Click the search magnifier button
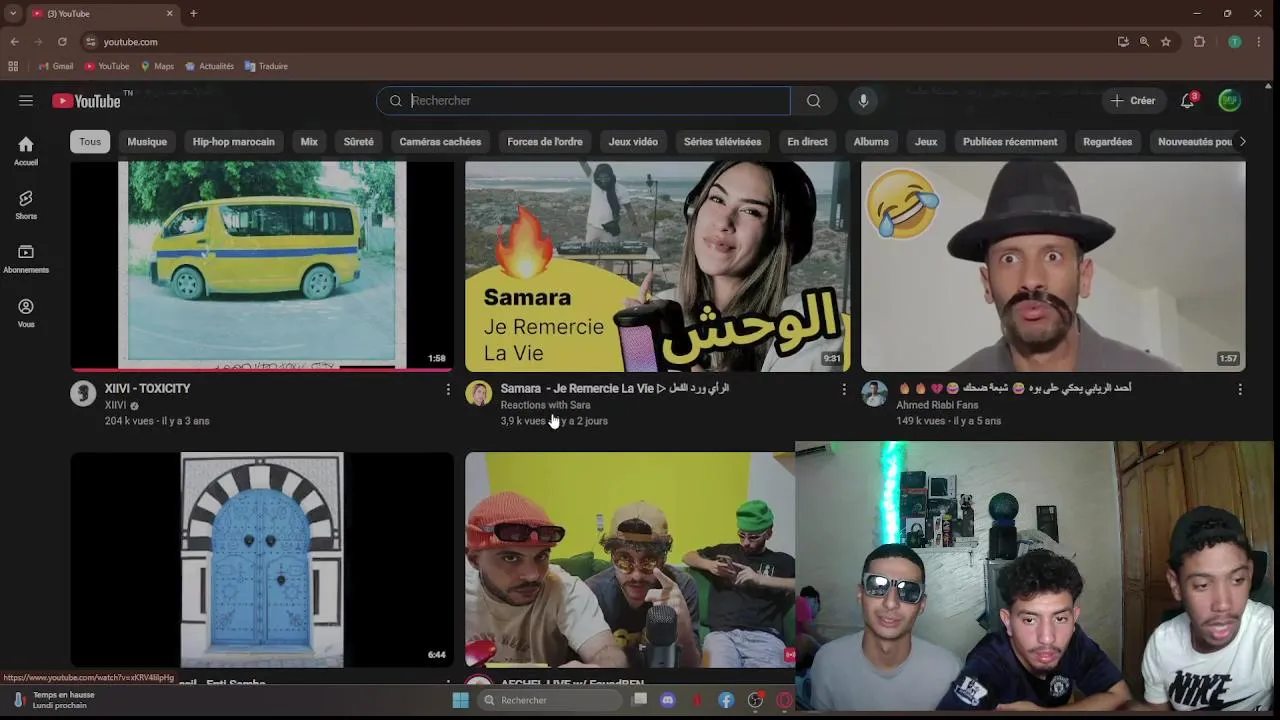This screenshot has height=720, width=1280. [x=813, y=100]
